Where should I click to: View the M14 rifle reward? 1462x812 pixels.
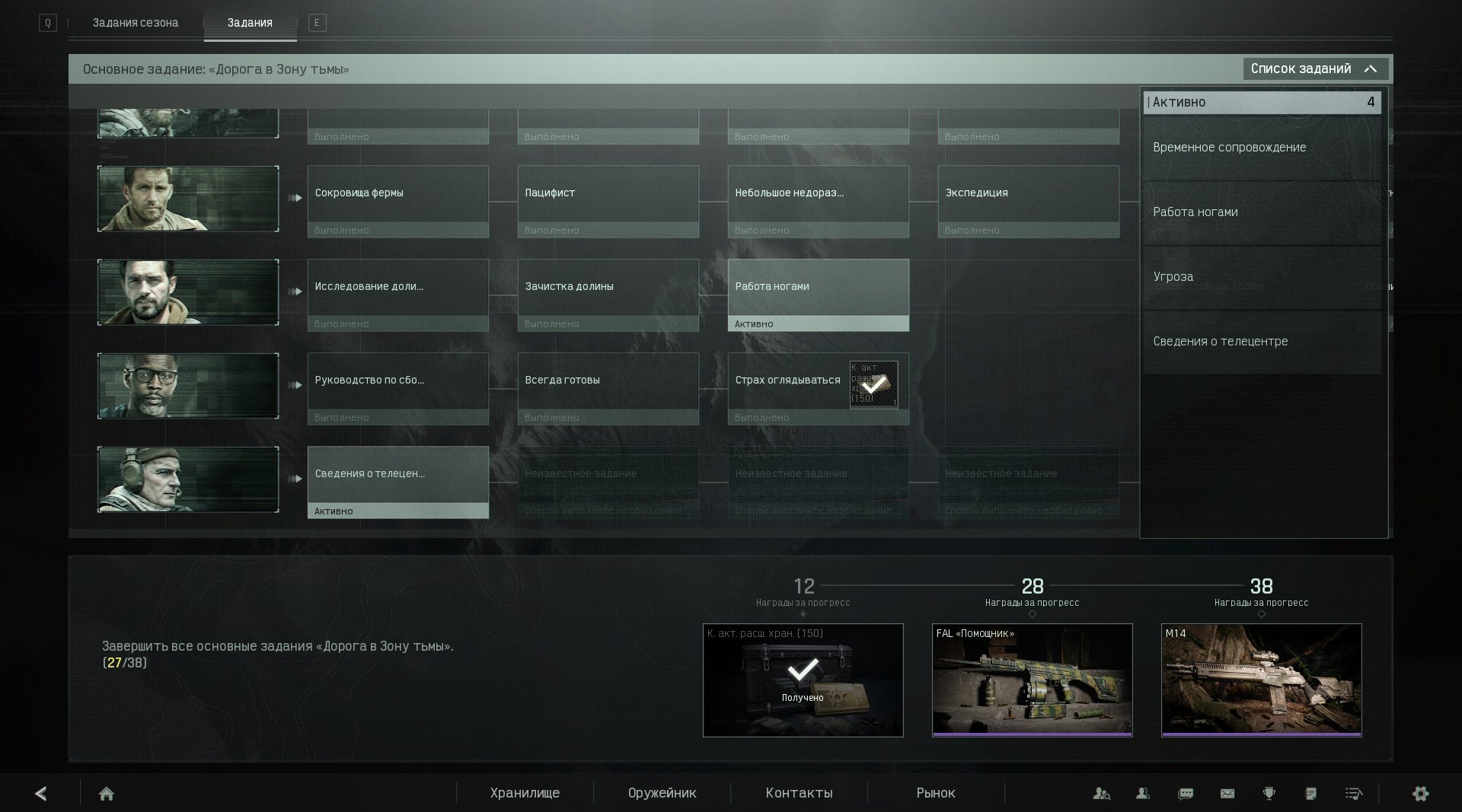(1262, 680)
